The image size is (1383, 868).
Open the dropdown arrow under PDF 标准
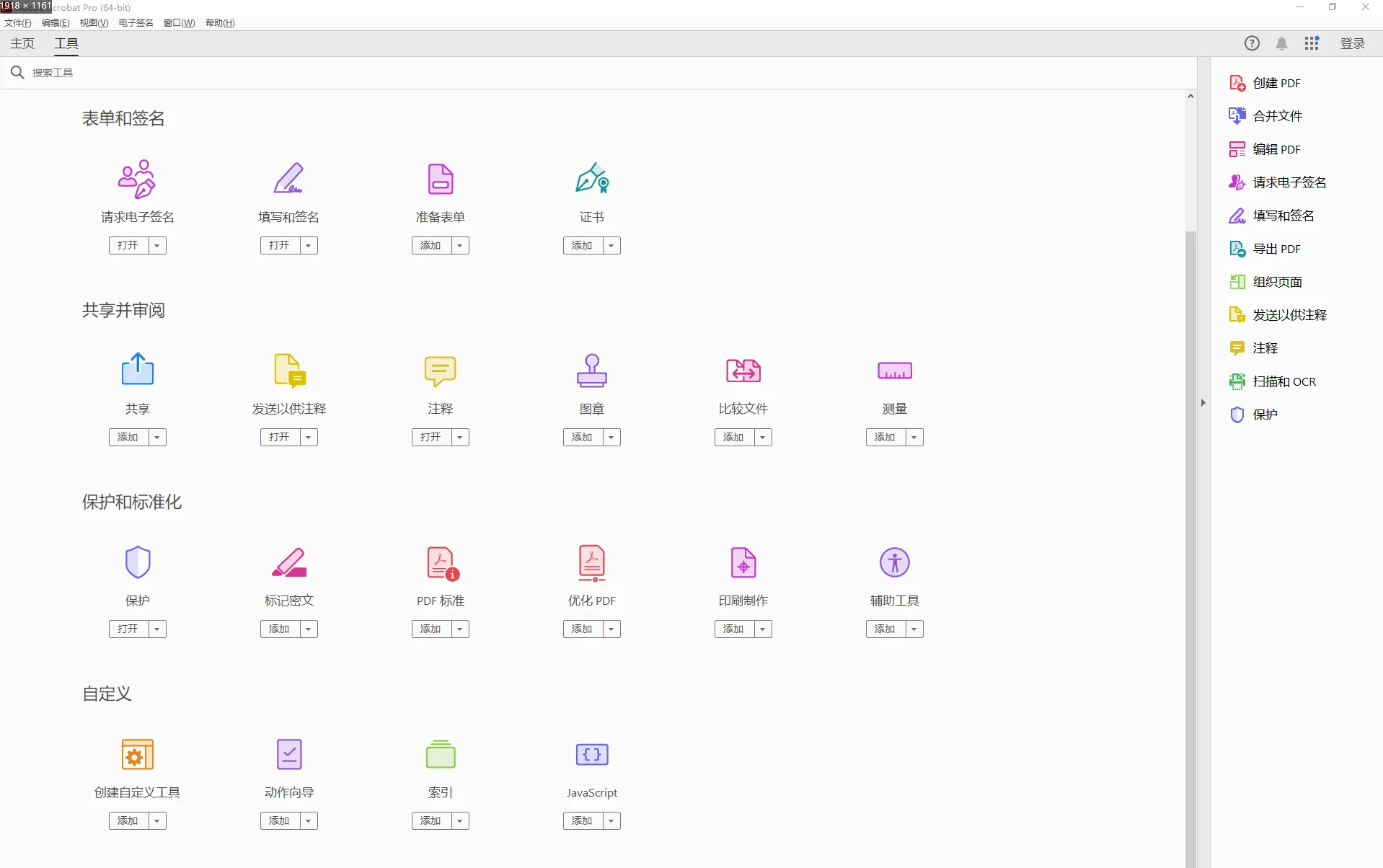coord(460,629)
